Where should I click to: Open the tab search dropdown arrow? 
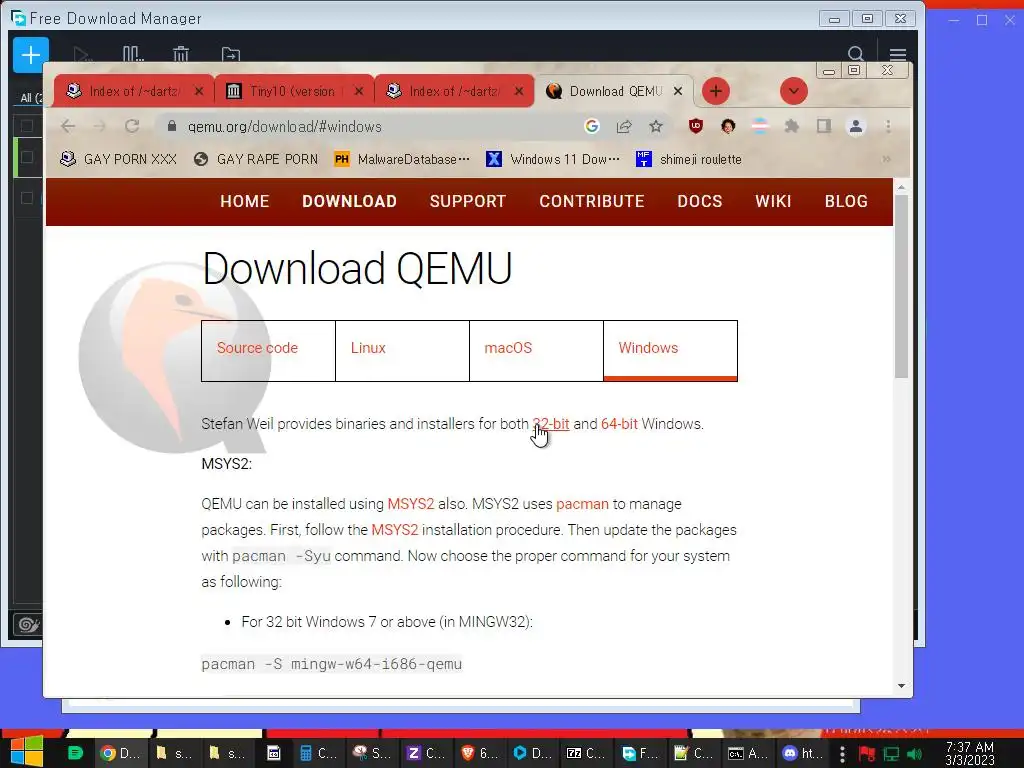tap(793, 91)
